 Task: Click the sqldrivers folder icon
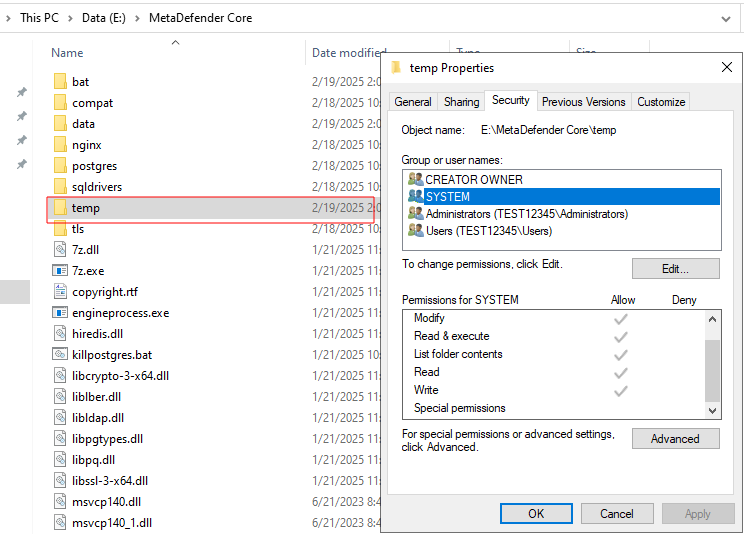[x=60, y=186]
